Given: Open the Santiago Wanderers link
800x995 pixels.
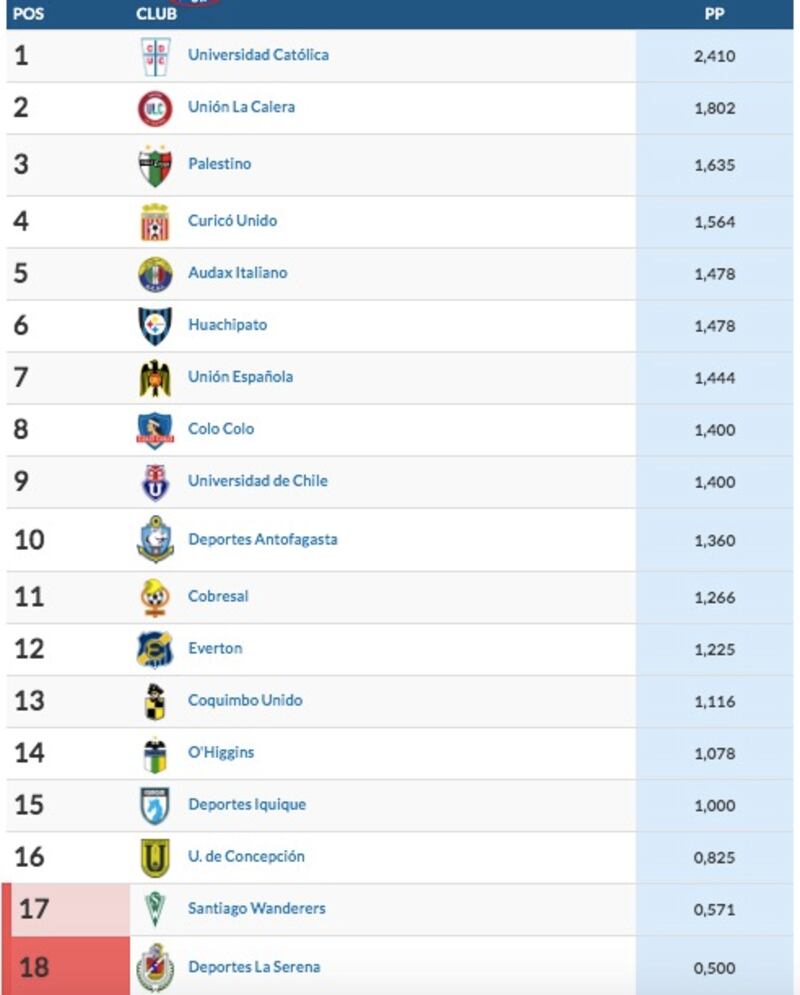Looking at the screenshot, I should pos(256,909).
